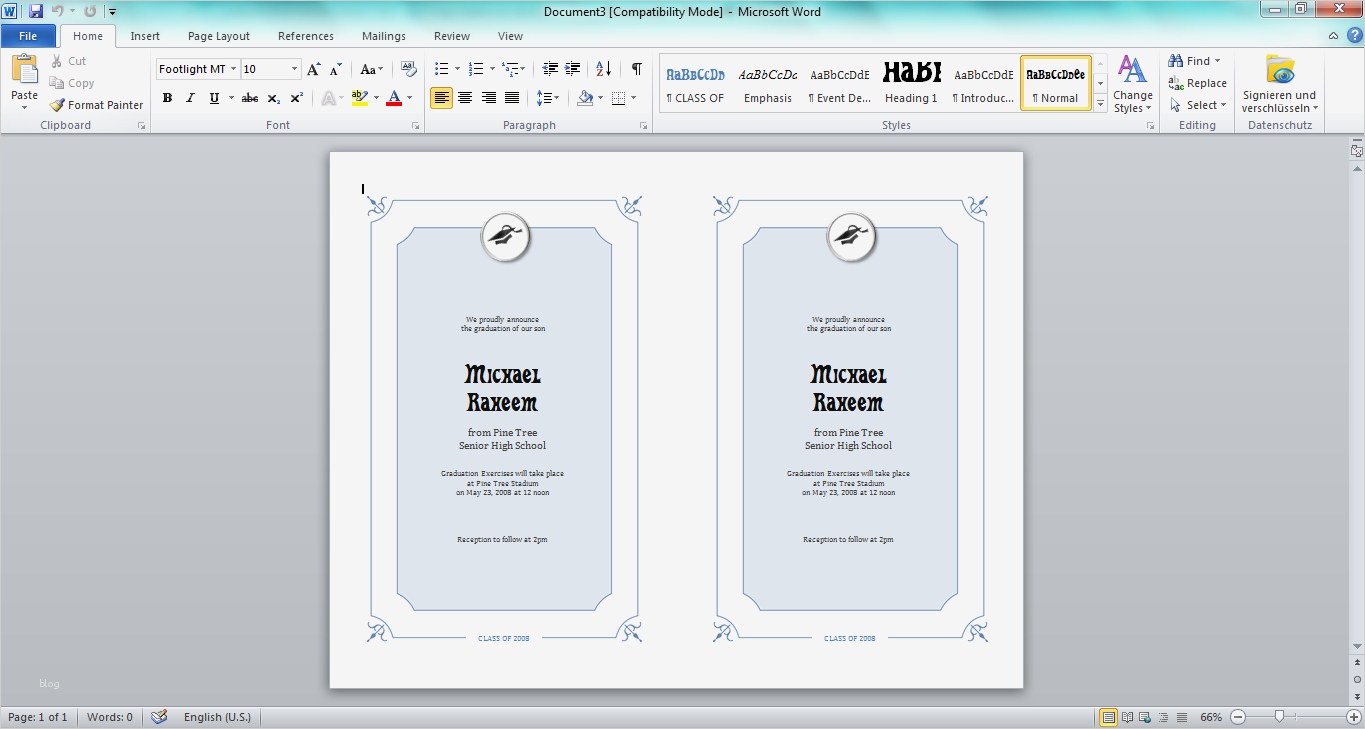Screen dimensions: 1365x729
Task: Apply Strikethrough formatting
Action: 250,98
